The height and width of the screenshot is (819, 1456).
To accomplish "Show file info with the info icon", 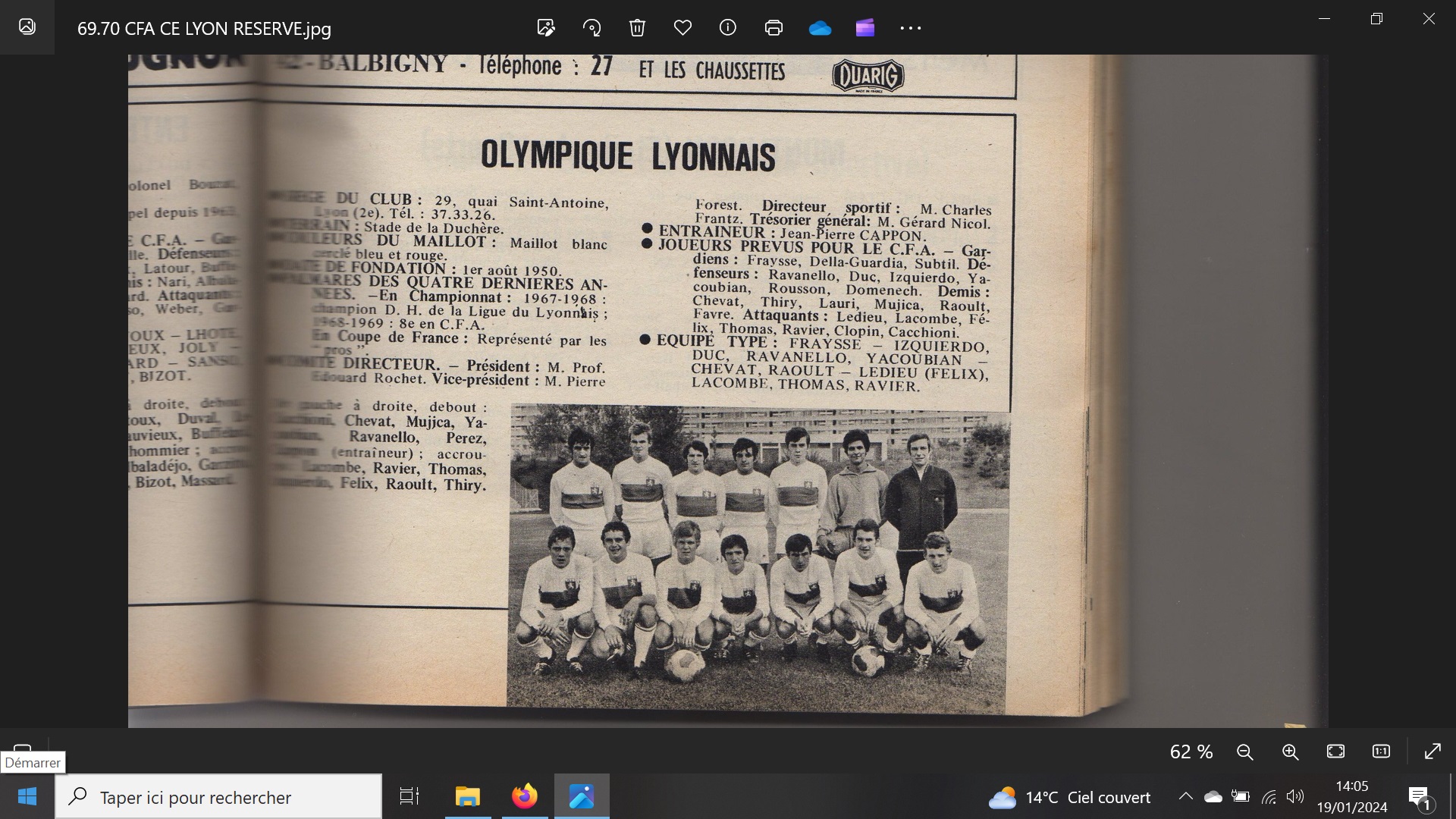I will pos(728,28).
